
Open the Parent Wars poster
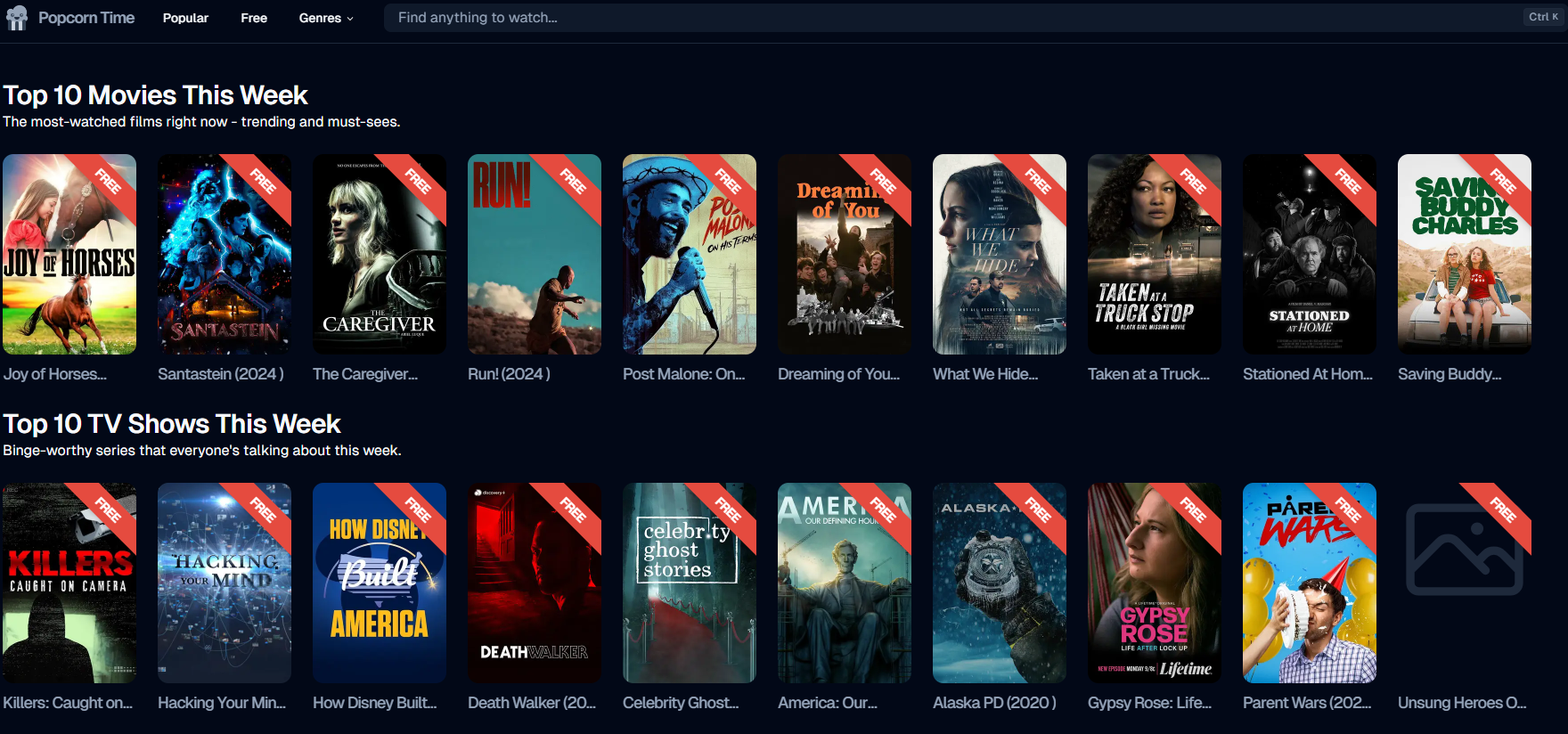pos(1310,583)
